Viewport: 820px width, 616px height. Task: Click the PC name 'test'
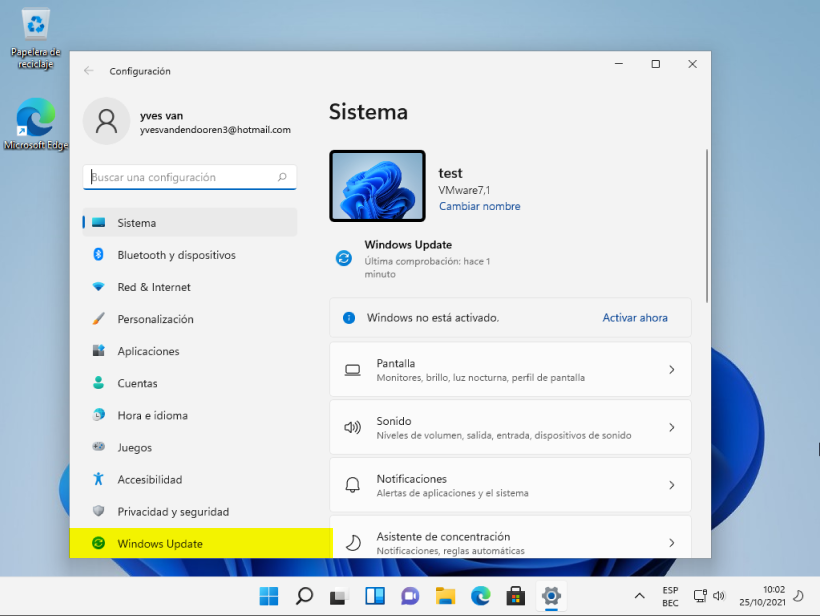click(450, 173)
